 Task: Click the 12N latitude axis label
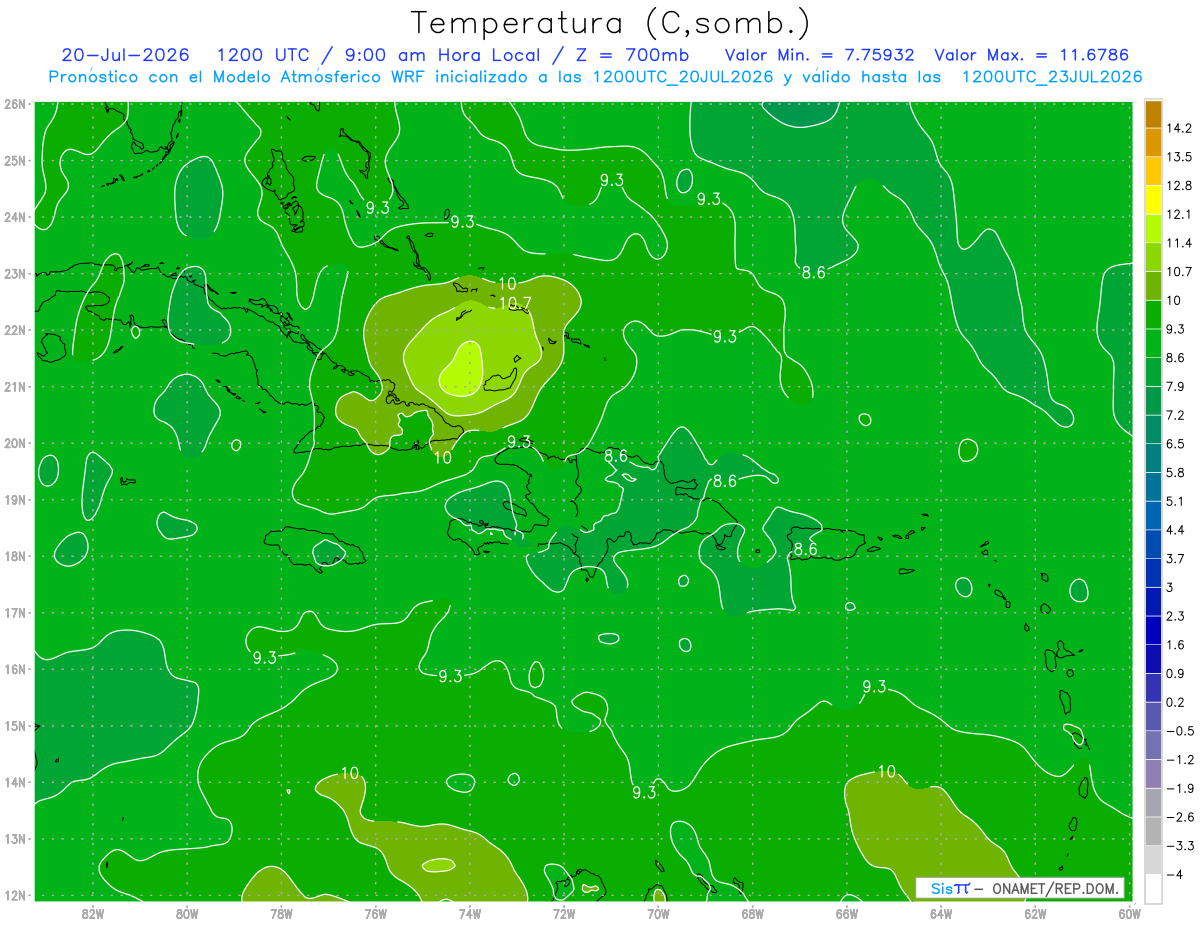click(x=15, y=895)
